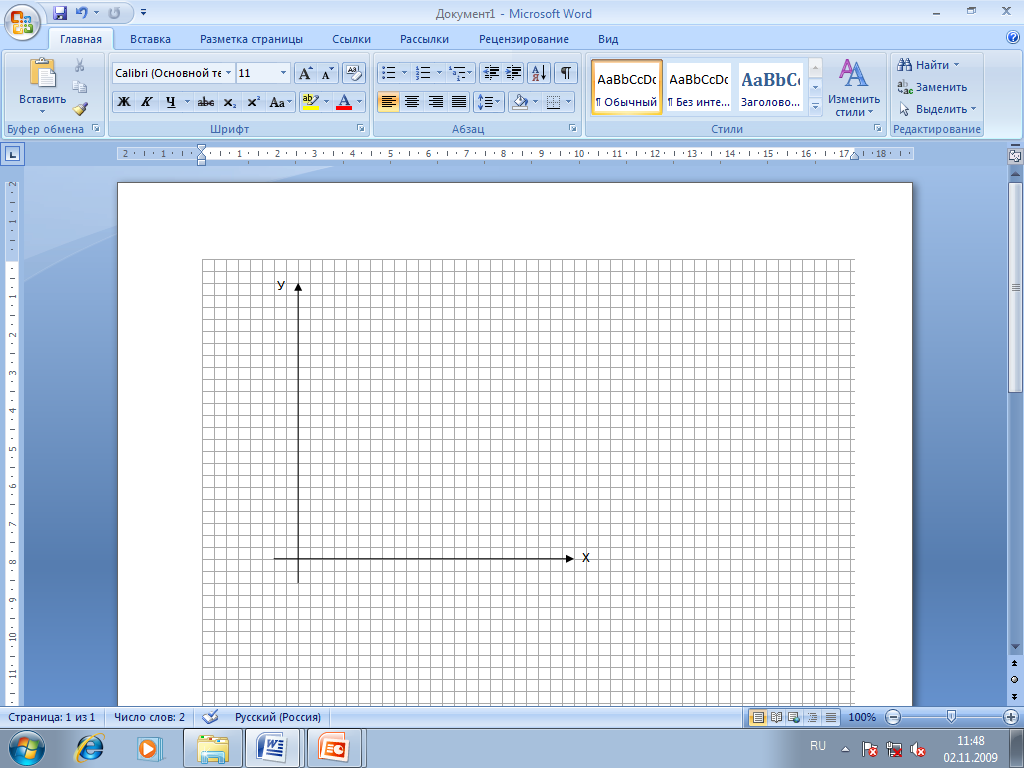Align text right
The height and width of the screenshot is (768, 1024).
tap(436, 102)
